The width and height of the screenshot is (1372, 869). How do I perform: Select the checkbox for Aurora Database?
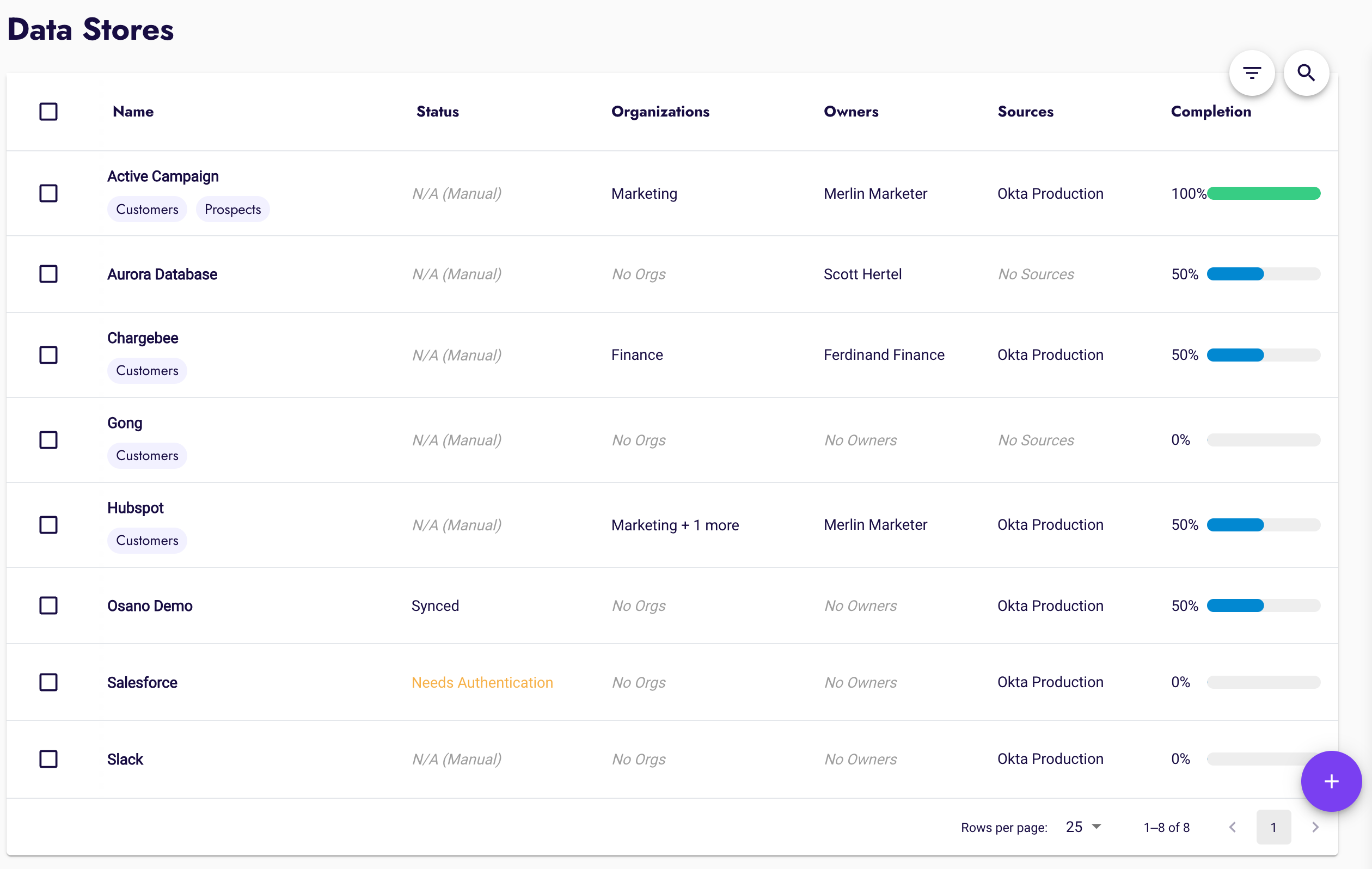point(49,274)
